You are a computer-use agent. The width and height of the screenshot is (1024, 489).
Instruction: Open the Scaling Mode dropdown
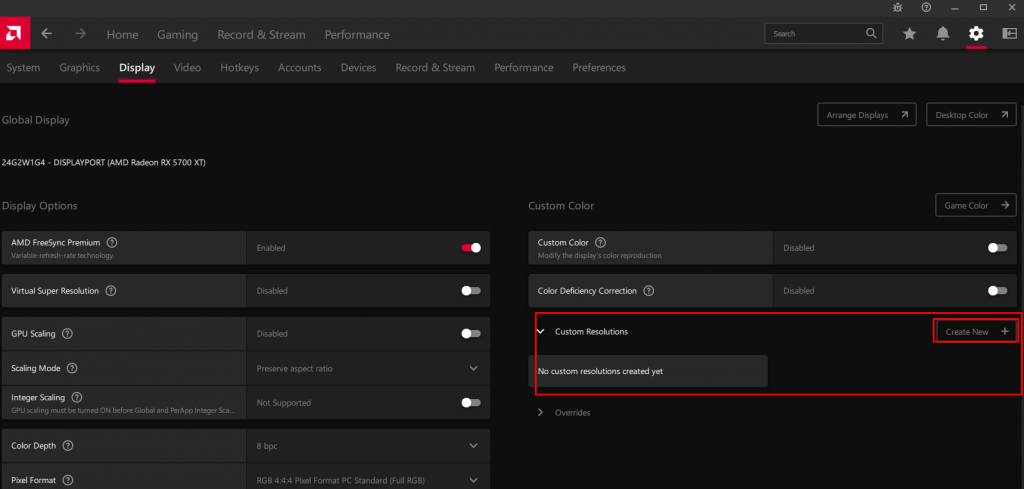tap(473, 368)
